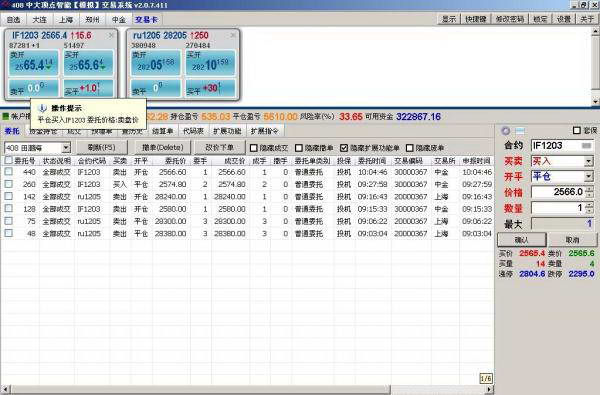Click the 锁定 toolbar button
This screenshot has height=395, width=600.
(540, 19)
